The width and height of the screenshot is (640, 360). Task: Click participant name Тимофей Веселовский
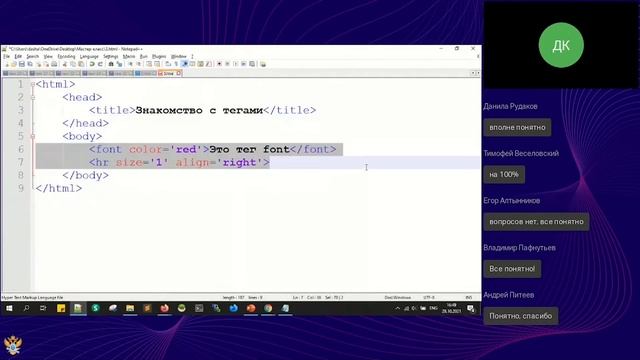[521, 153]
